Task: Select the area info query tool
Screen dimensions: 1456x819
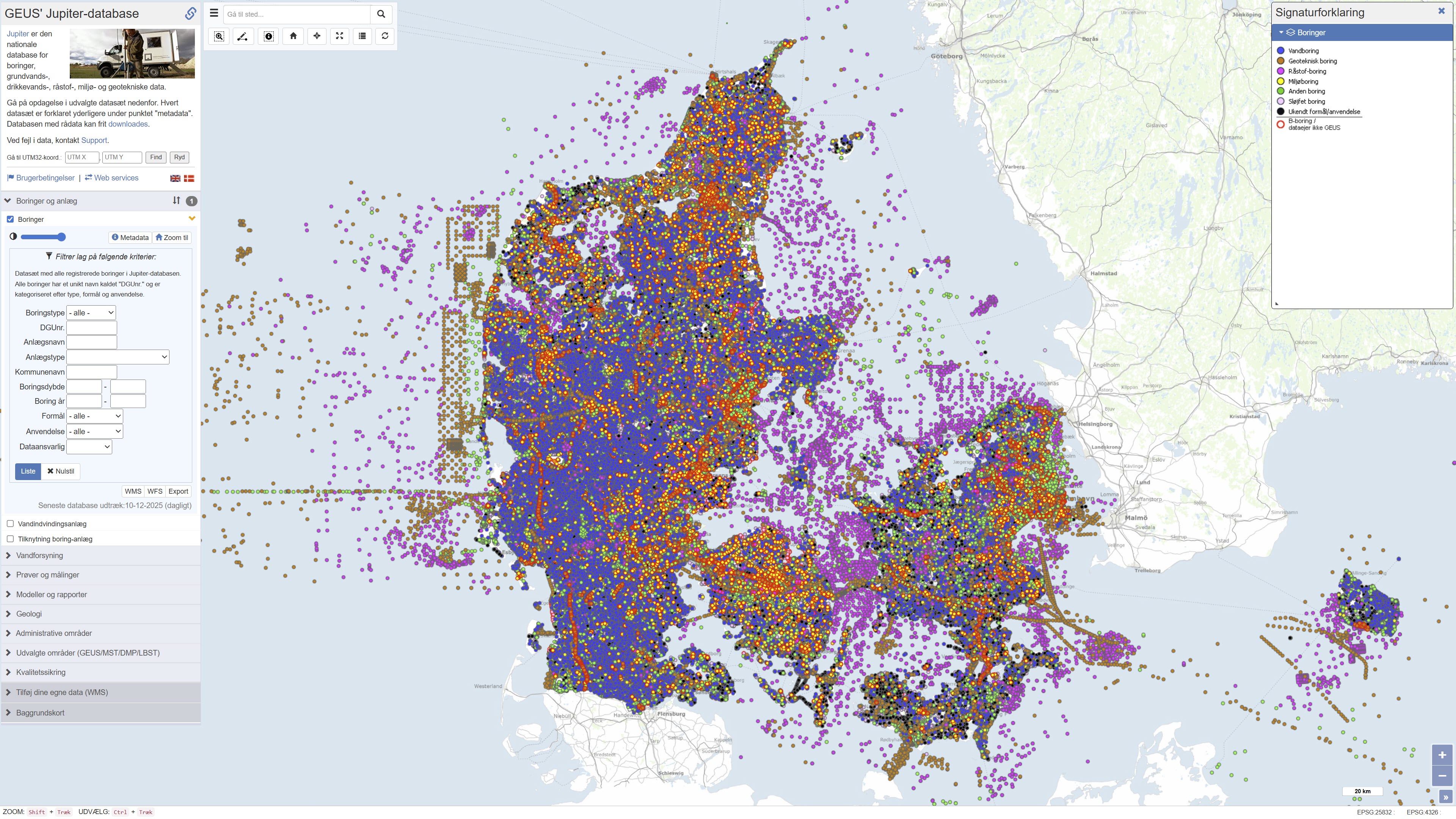Action: click(269, 36)
